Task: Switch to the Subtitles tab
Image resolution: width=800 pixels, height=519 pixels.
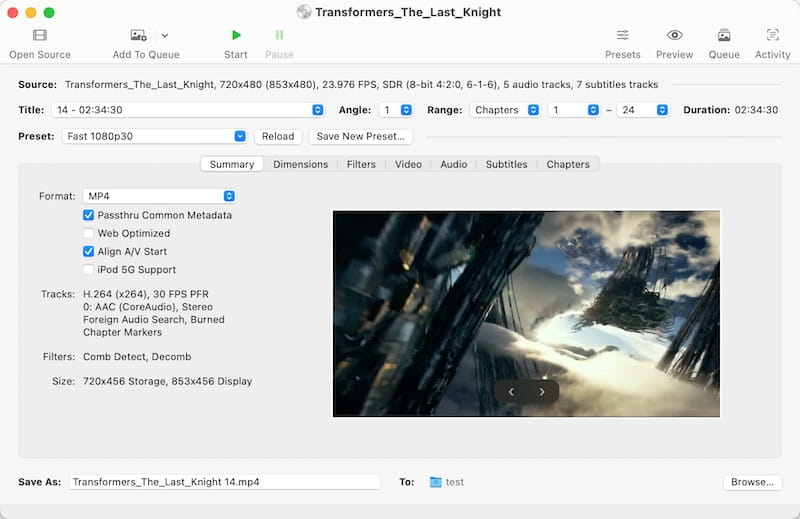Action: [x=506, y=164]
